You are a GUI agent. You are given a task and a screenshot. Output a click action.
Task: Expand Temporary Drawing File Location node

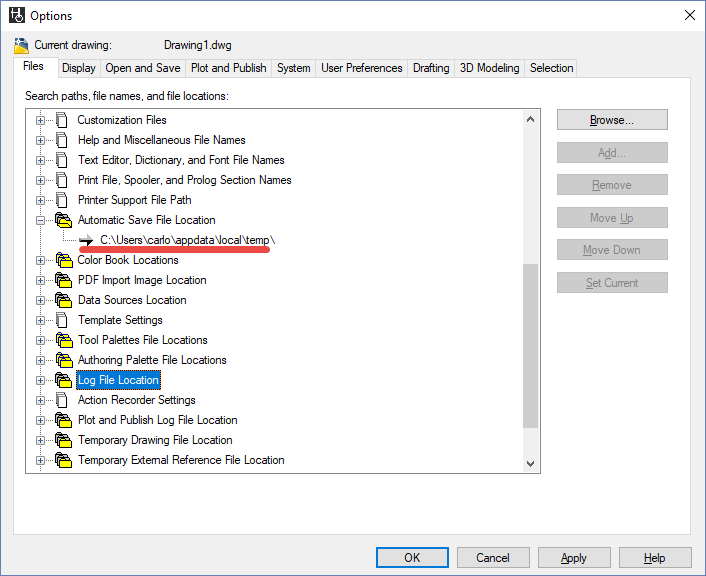tap(40, 440)
